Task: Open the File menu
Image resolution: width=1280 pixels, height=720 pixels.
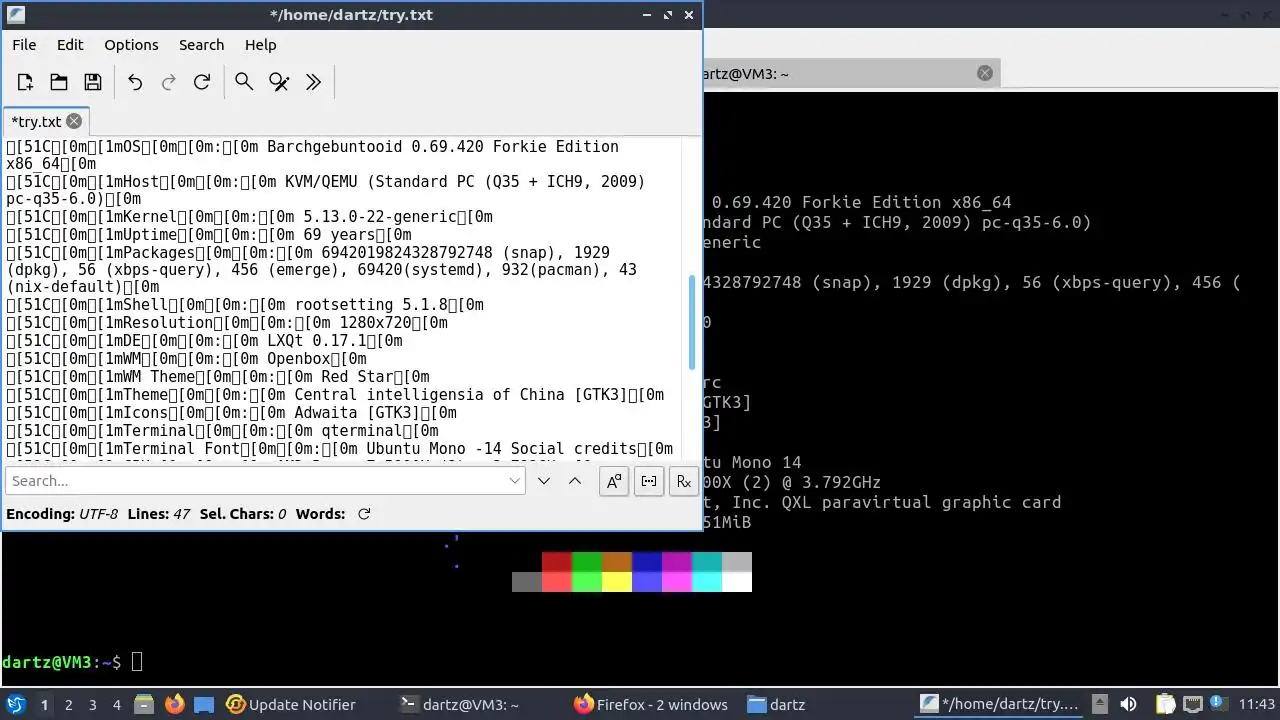Action: click(x=24, y=45)
